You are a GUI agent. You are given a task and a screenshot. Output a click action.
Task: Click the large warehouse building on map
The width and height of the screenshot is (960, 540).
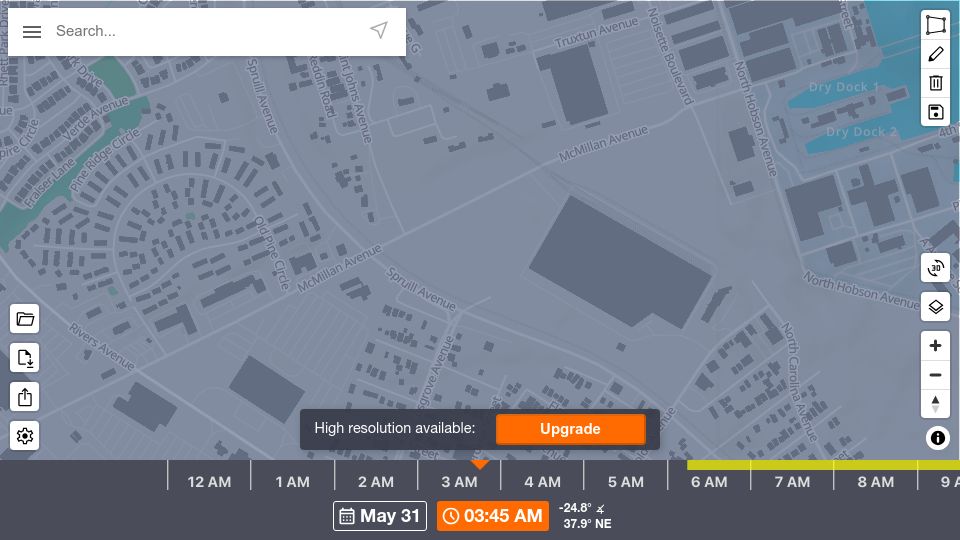[x=620, y=262]
